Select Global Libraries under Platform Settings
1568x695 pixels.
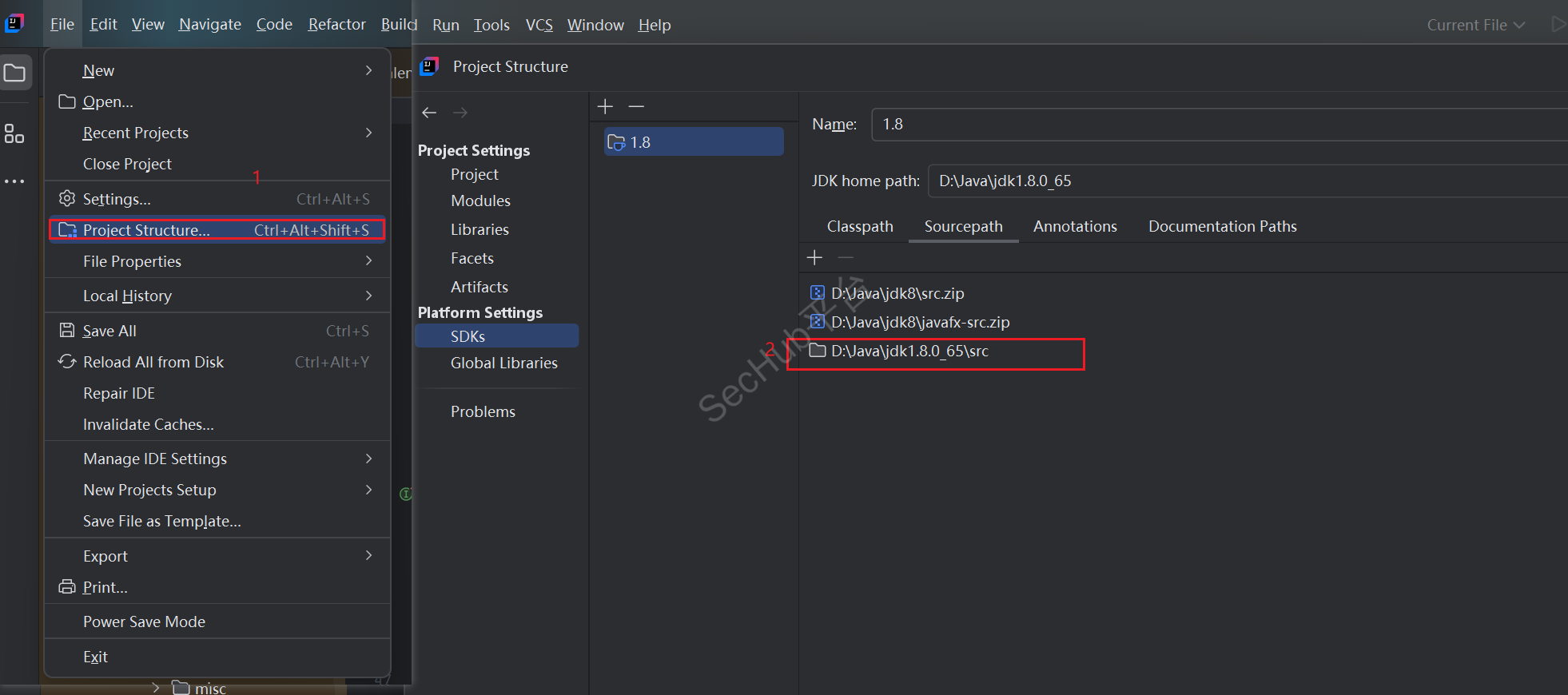pos(503,363)
